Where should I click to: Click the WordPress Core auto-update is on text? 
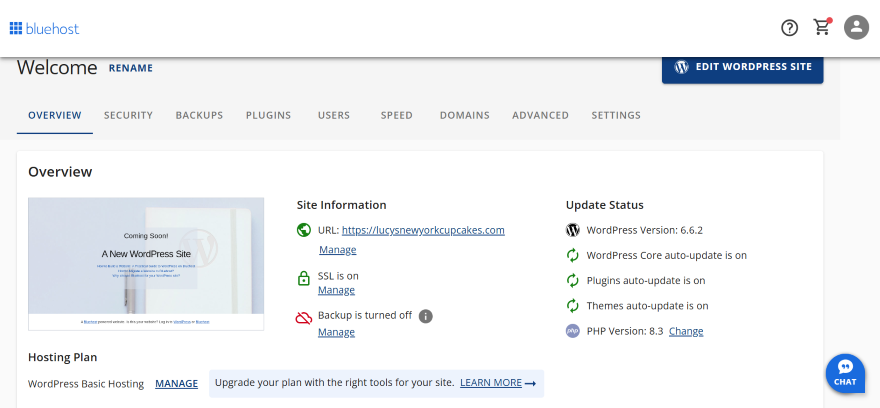667,255
